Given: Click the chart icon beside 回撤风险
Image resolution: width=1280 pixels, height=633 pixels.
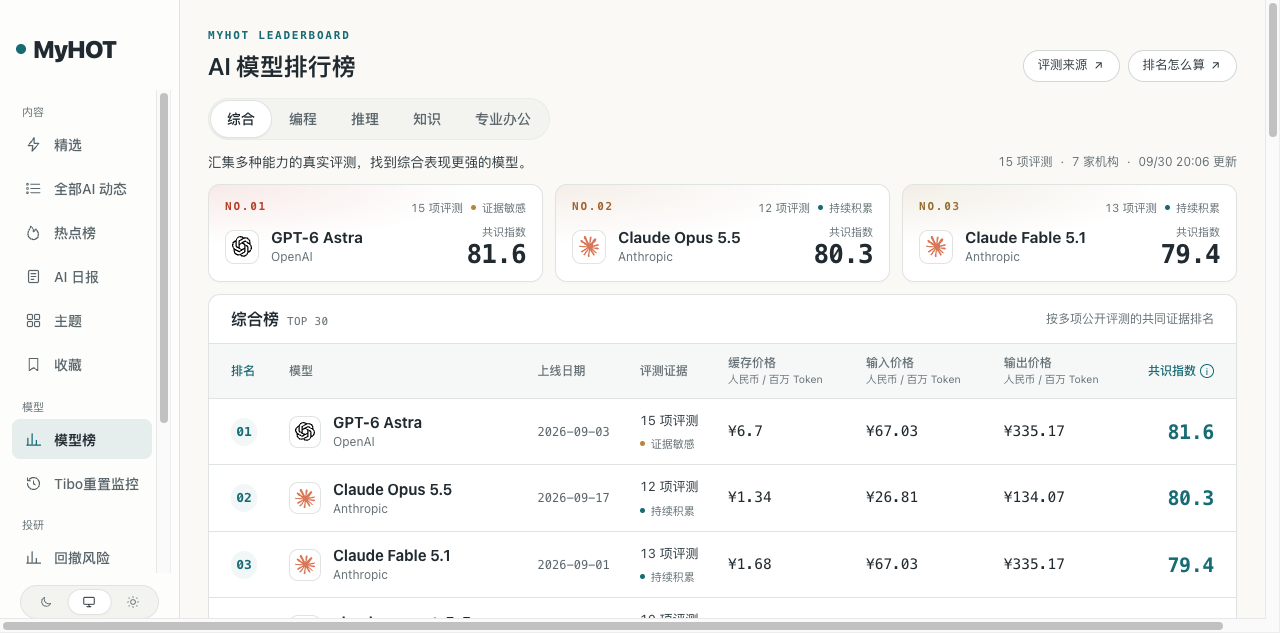Looking at the screenshot, I should point(33,558).
